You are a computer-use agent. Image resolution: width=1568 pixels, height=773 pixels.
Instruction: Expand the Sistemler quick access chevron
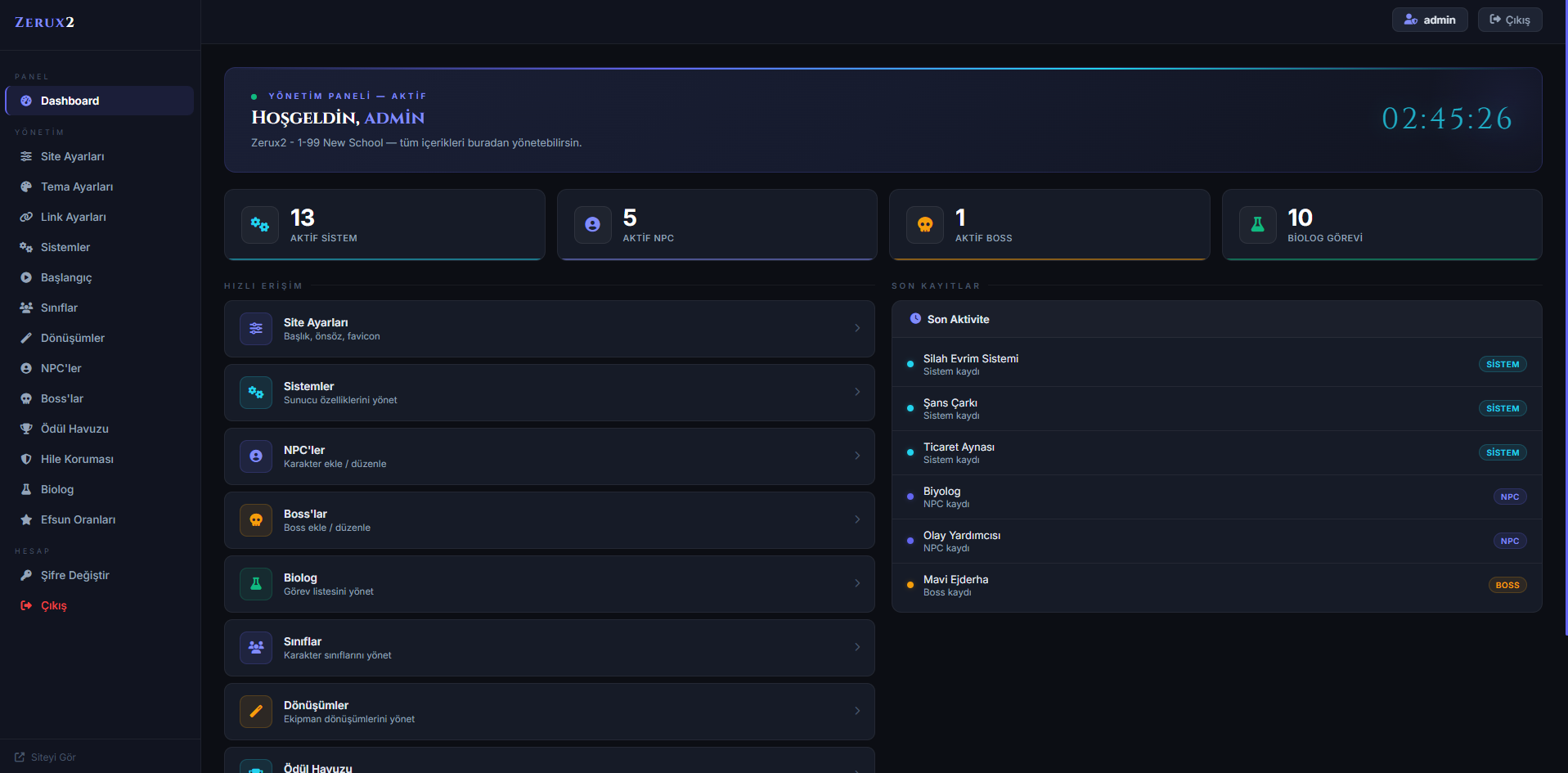point(857,392)
